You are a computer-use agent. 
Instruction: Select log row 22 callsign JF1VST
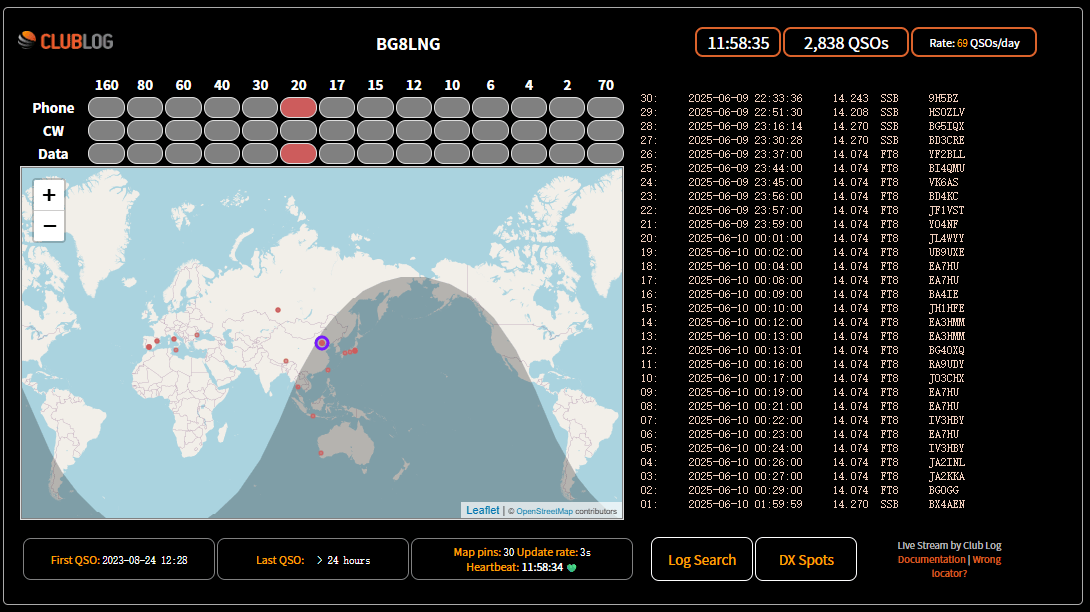click(946, 210)
